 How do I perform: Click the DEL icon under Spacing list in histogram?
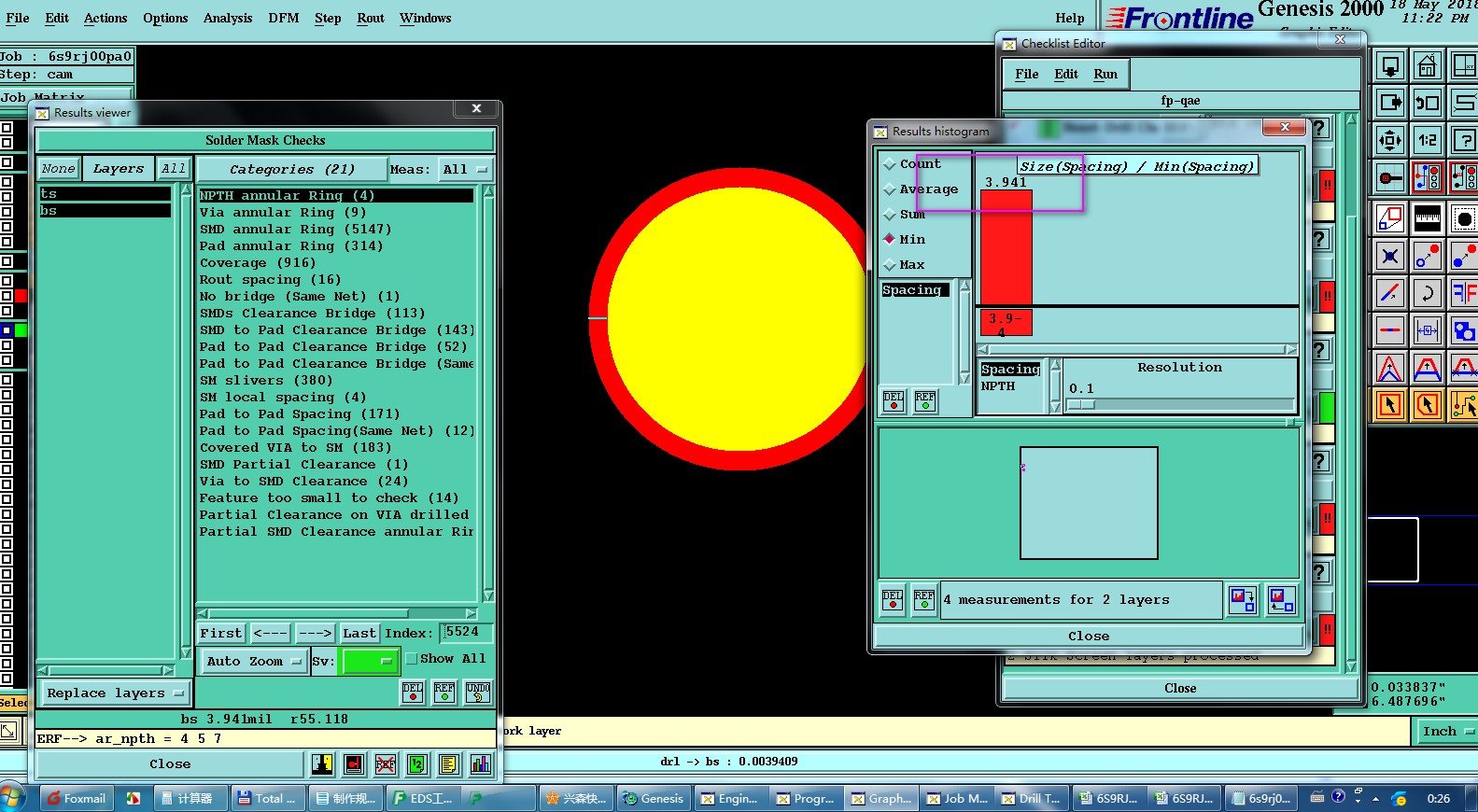coord(893,401)
